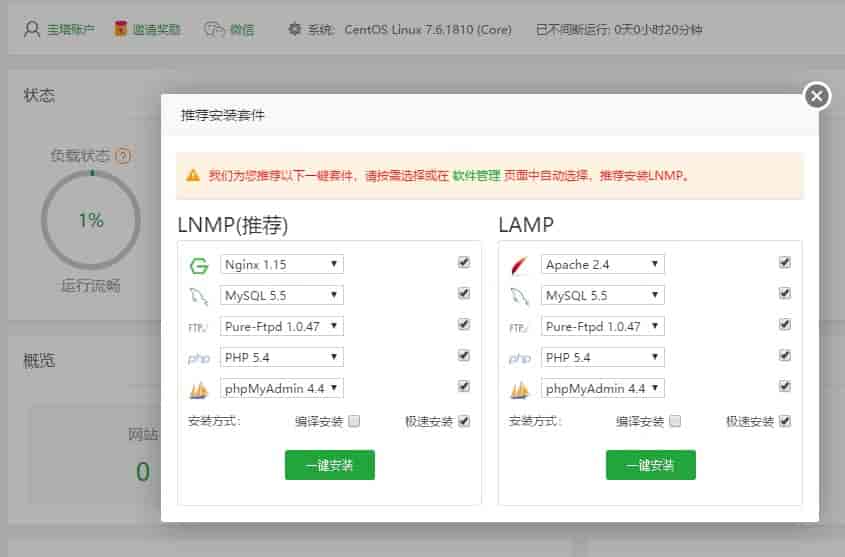Enable 编译安装 checkbox under LNMP
The height and width of the screenshot is (557, 845).
[354, 422]
